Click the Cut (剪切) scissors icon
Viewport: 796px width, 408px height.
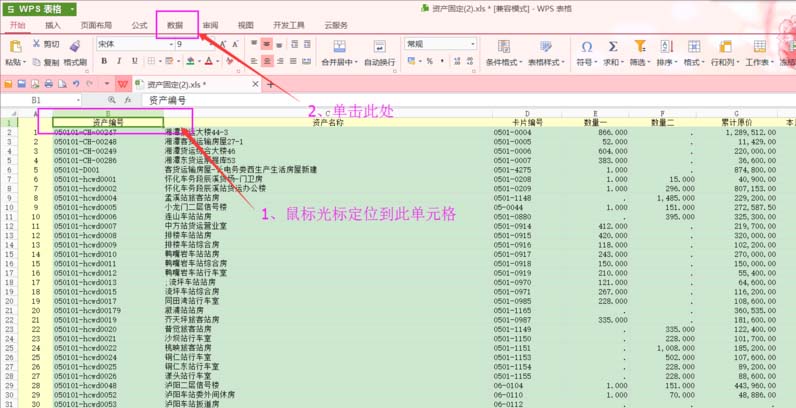point(36,44)
